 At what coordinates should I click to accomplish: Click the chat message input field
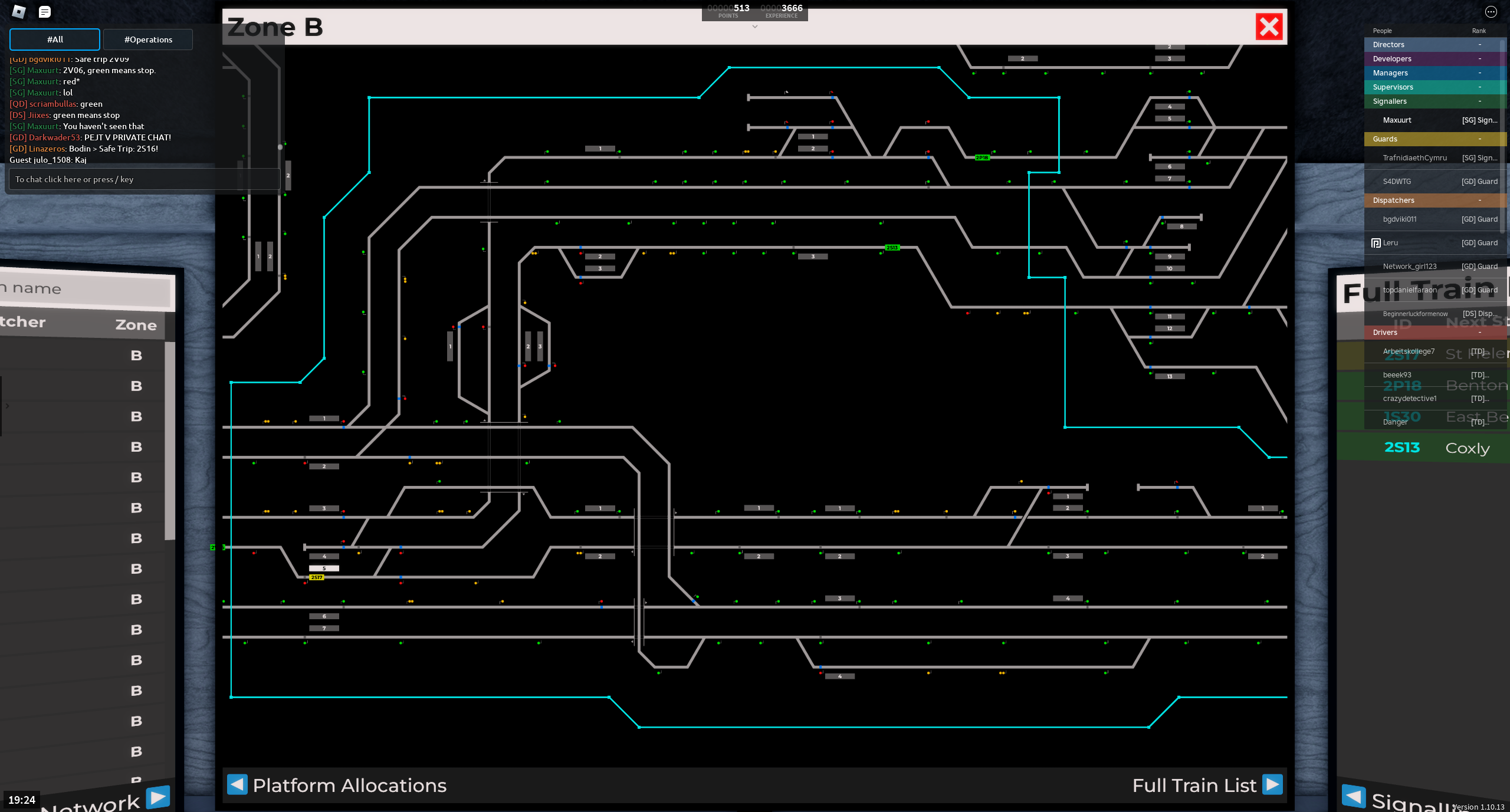tap(144, 179)
